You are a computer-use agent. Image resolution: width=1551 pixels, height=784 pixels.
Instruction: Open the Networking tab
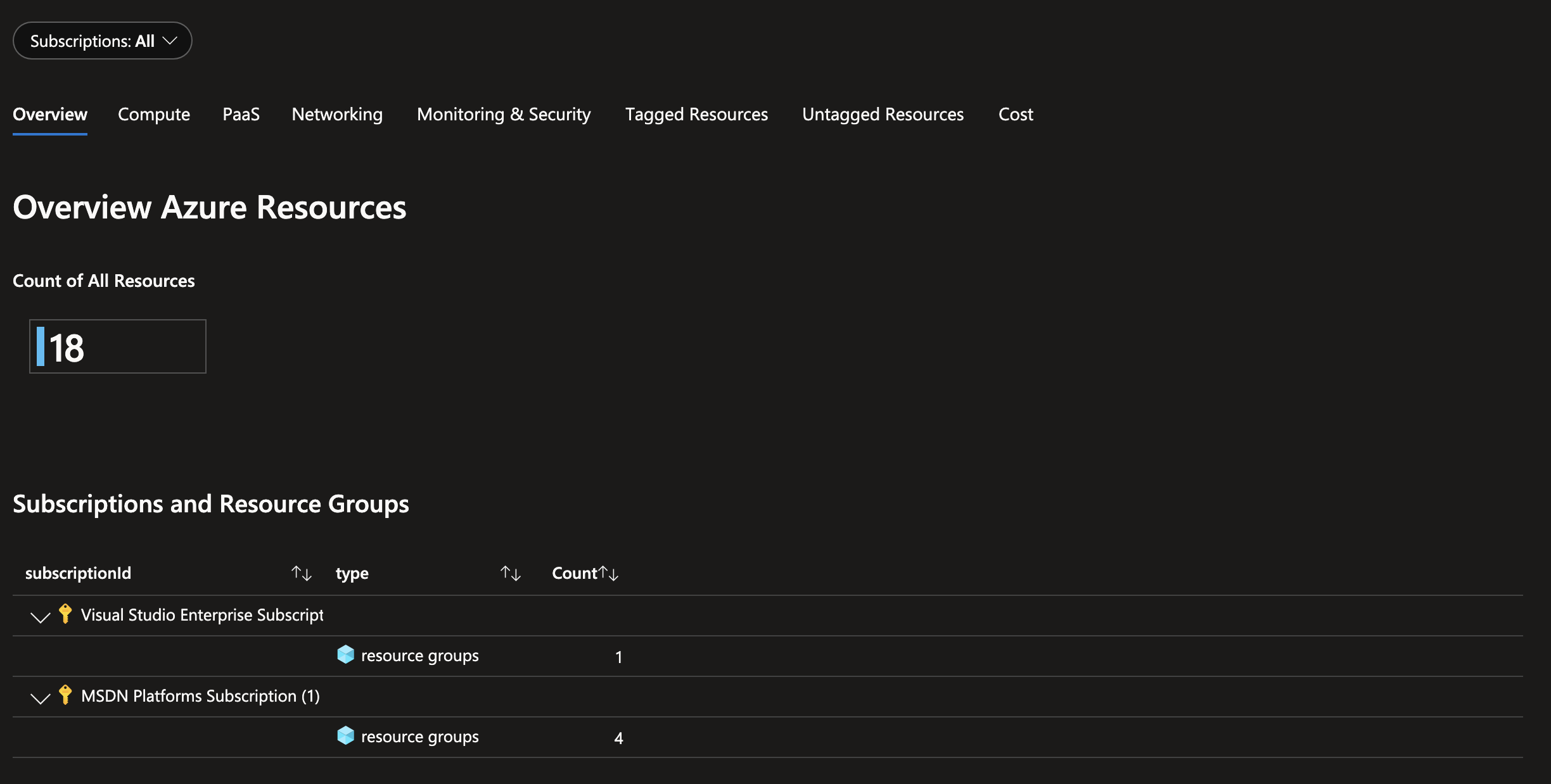tap(337, 115)
